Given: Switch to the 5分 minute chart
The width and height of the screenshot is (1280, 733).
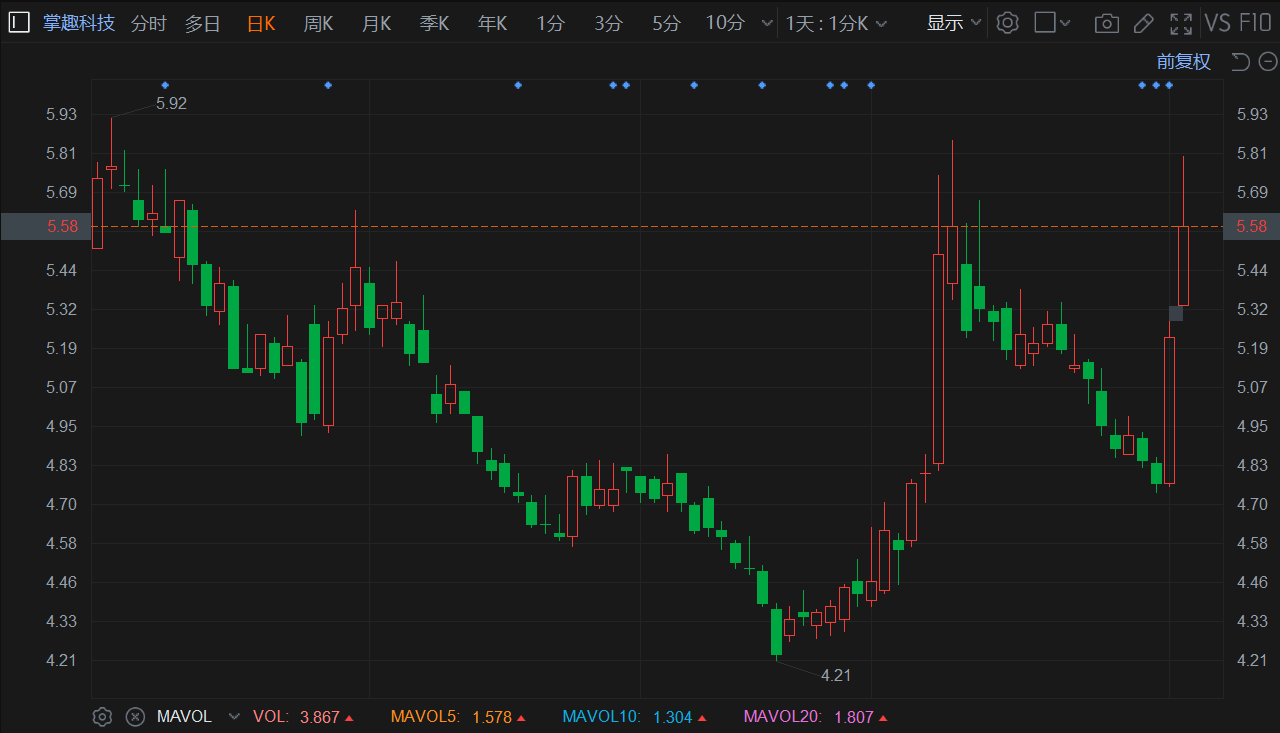Looking at the screenshot, I should click(x=666, y=23).
